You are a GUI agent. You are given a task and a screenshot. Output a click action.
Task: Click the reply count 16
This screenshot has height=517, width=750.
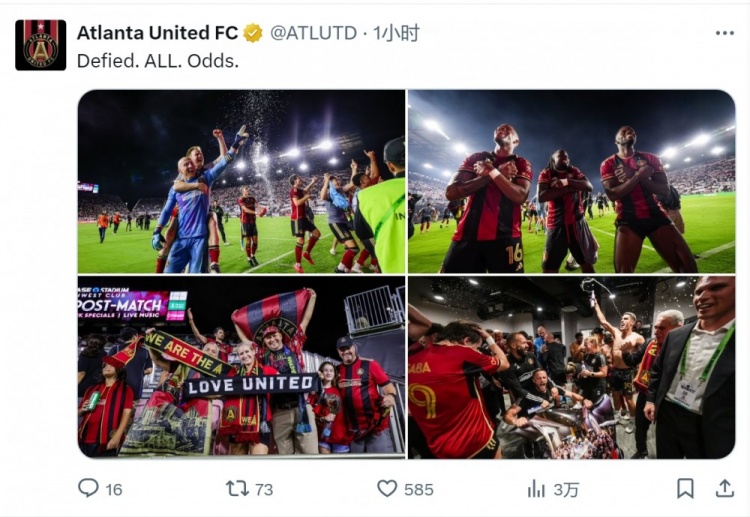pyautogui.click(x=114, y=489)
